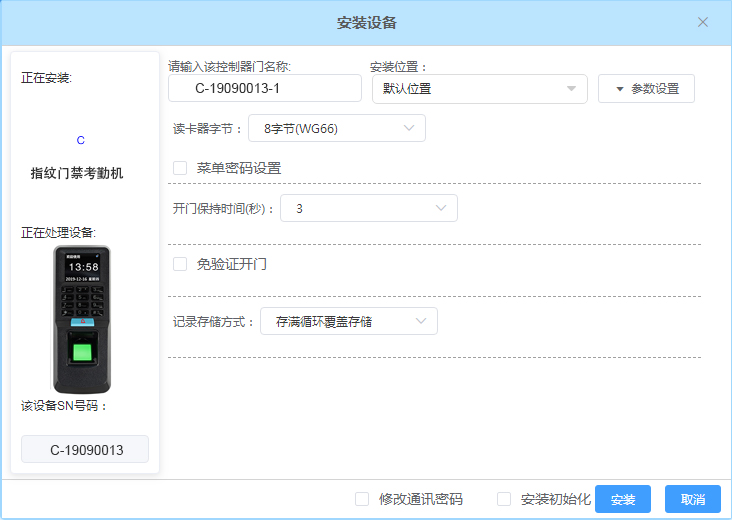Close the 安装设备 dialog with X
The height and width of the screenshot is (520, 732).
703,22
